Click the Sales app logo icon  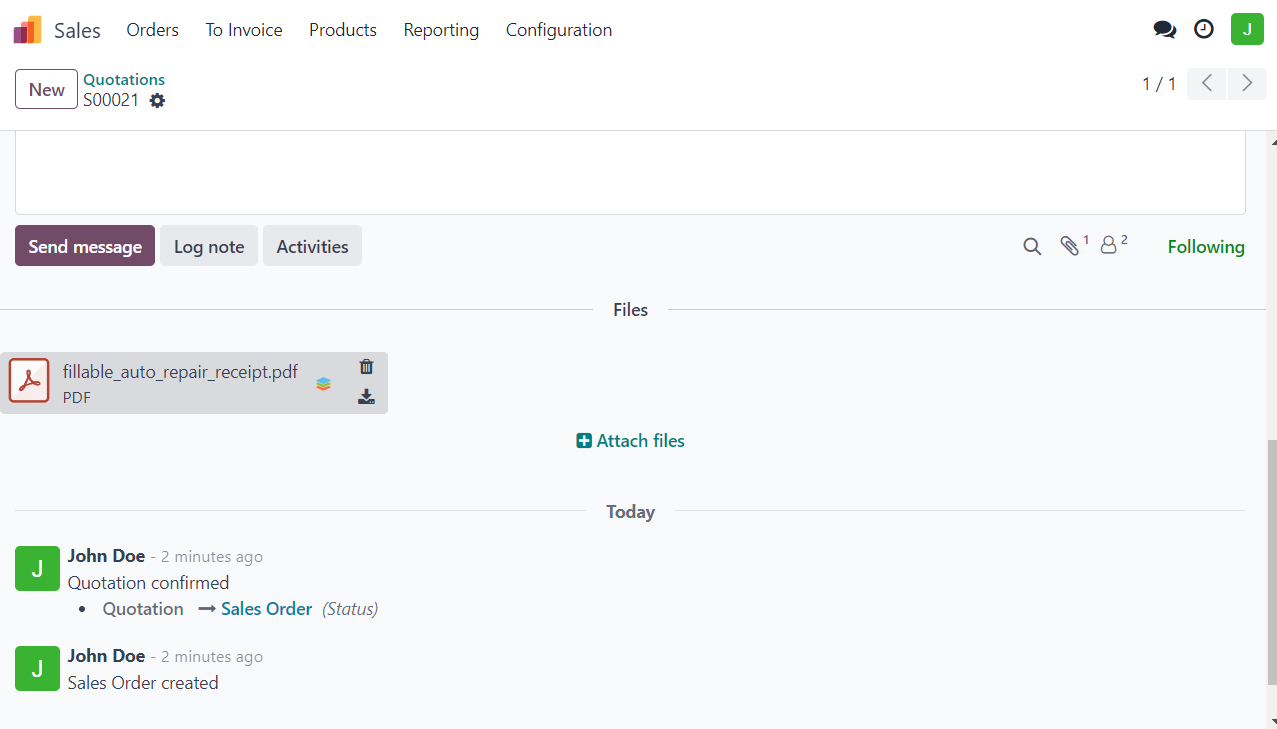(28, 30)
